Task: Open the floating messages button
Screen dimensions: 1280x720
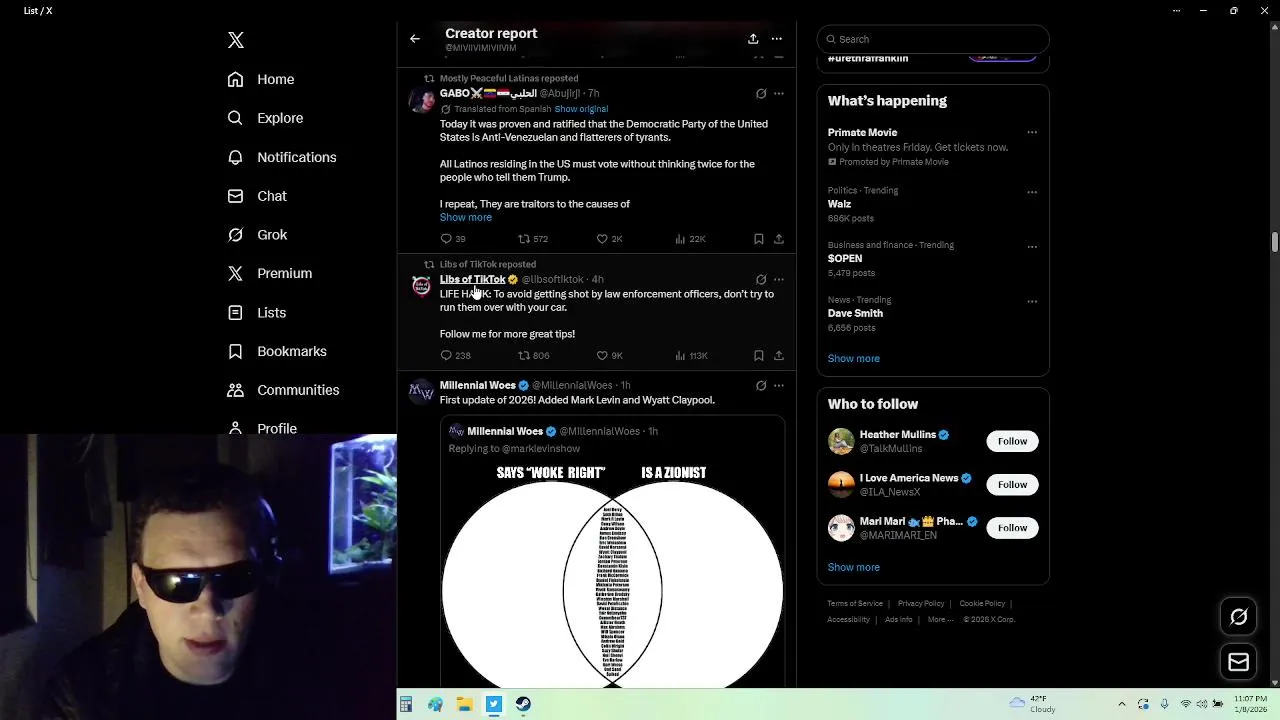Action: [x=1239, y=662]
